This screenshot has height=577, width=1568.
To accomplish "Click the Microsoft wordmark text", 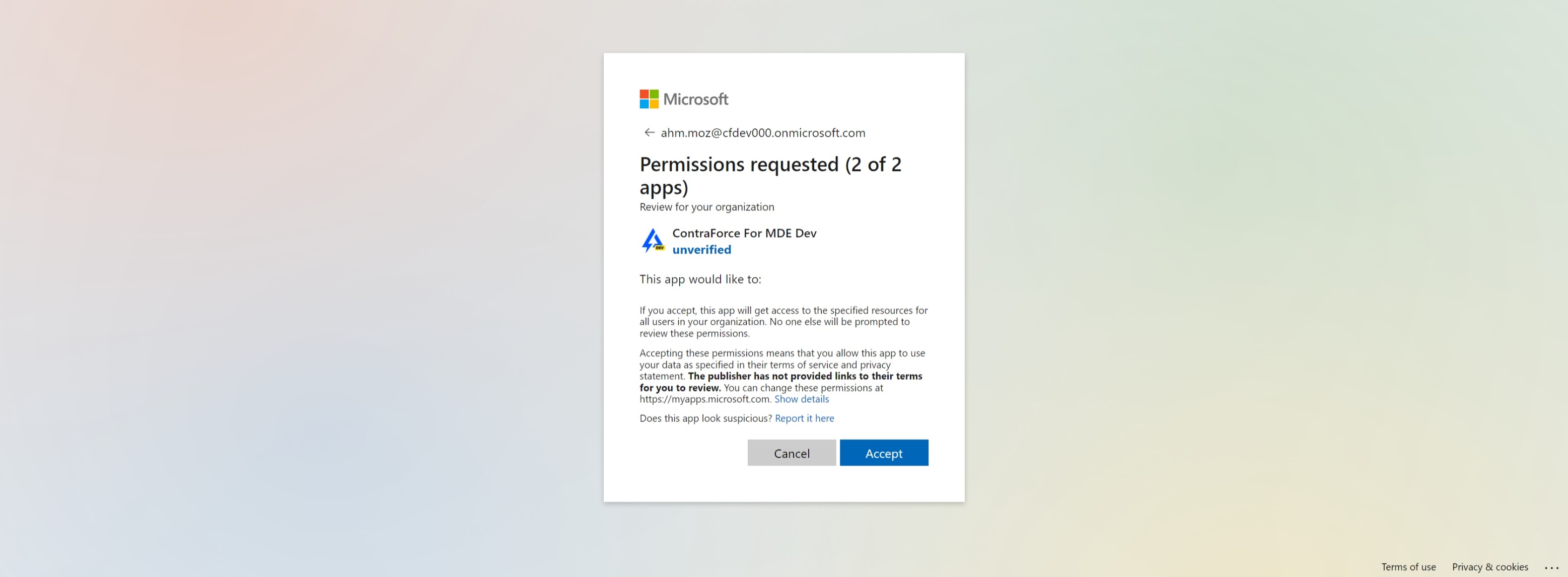I will [696, 99].
